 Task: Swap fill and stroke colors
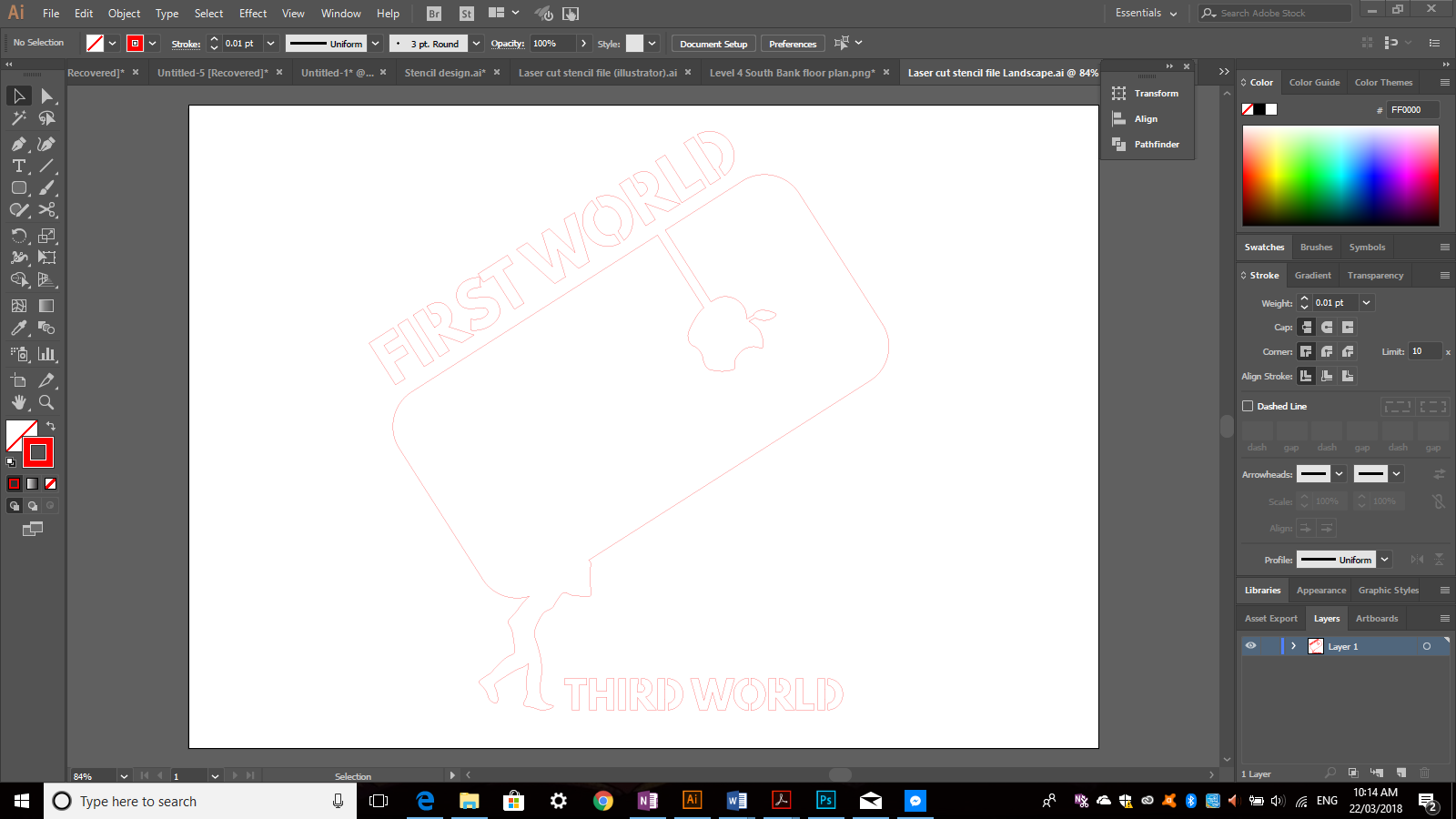[51, 426]
